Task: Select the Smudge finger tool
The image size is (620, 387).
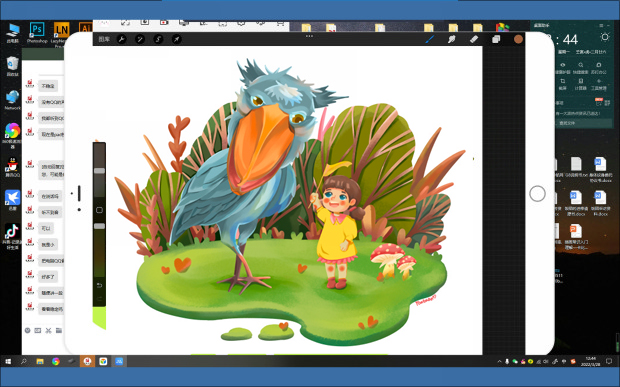Action: point(452,39)
